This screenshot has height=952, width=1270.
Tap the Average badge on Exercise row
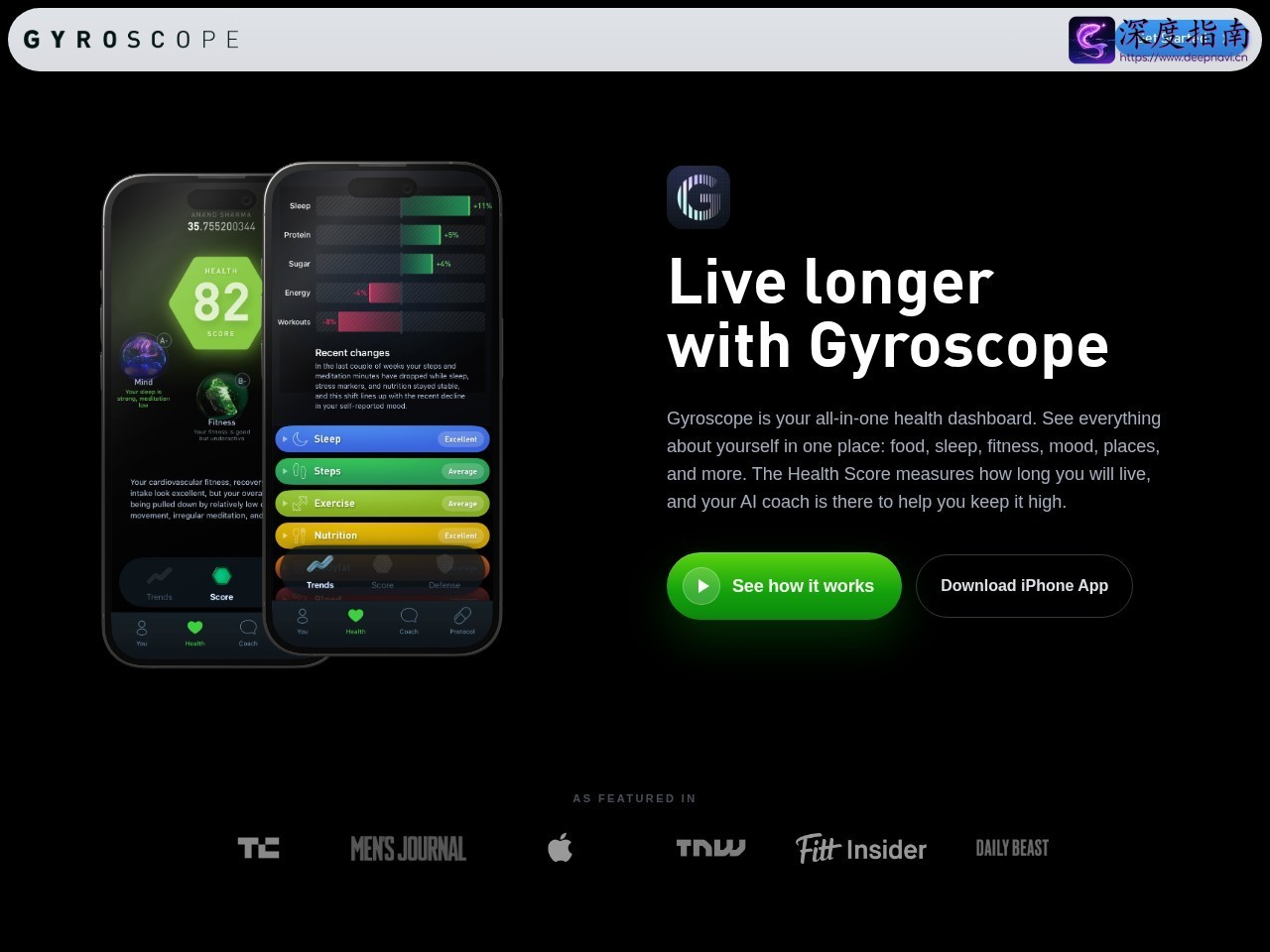pyautogui.click(x=462, y=503)
